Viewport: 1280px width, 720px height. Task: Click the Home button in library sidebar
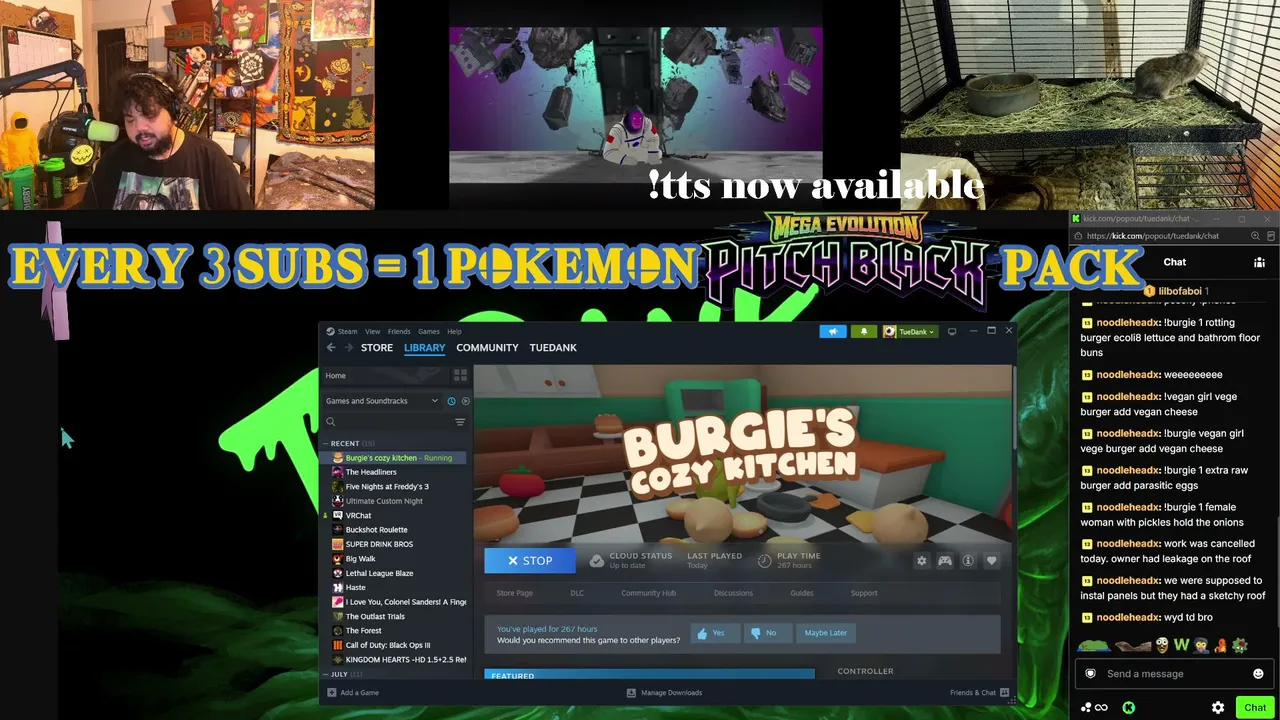coord(384,376)
